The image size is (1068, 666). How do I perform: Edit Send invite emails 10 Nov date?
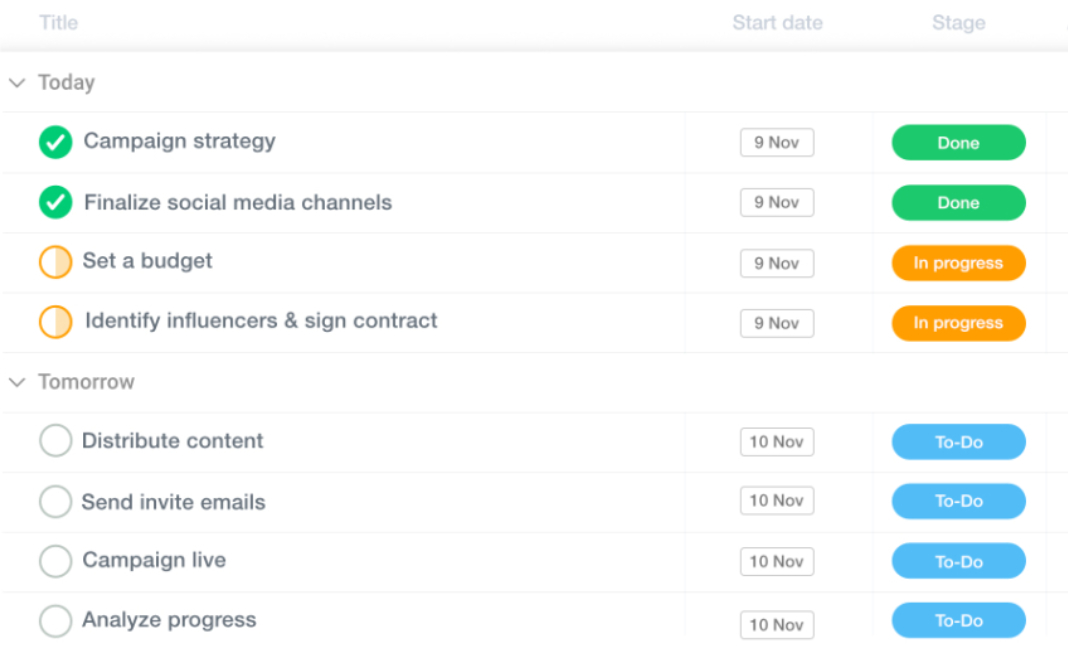(x=777, y=501)
